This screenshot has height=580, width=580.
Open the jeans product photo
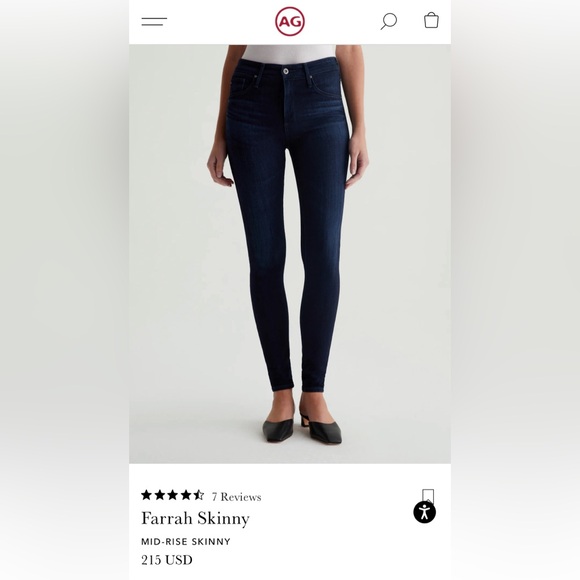coord(290,254)
